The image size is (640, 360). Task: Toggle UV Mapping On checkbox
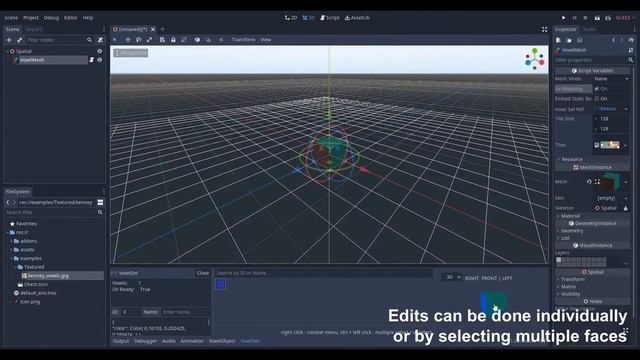tap(597, 89)
